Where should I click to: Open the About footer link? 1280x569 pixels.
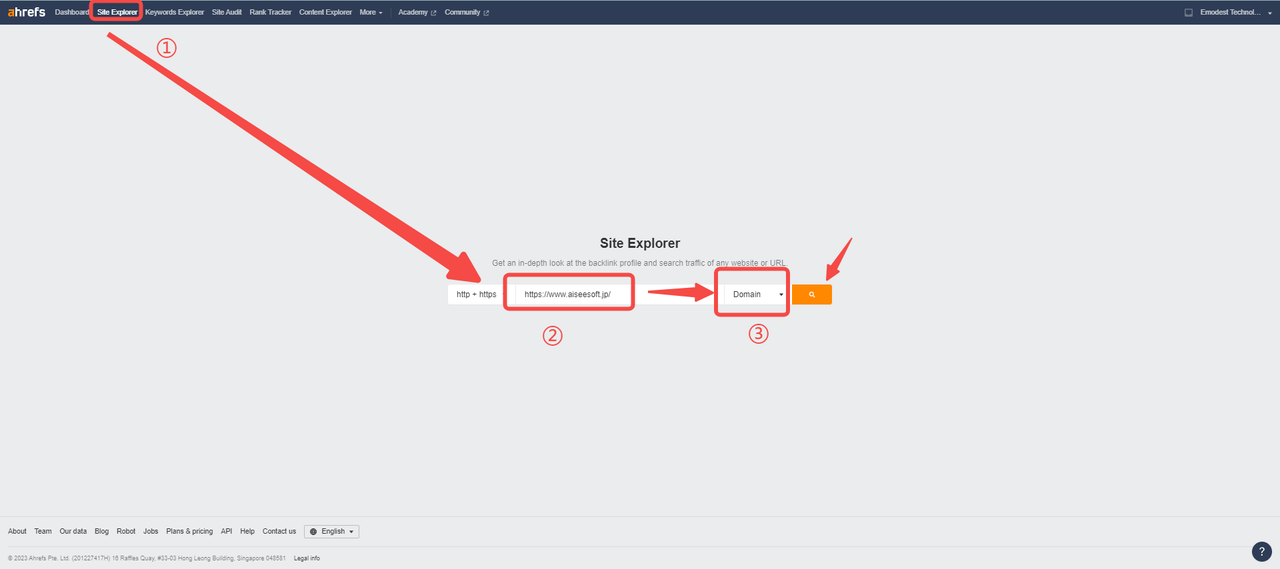[x=17, y=531]
